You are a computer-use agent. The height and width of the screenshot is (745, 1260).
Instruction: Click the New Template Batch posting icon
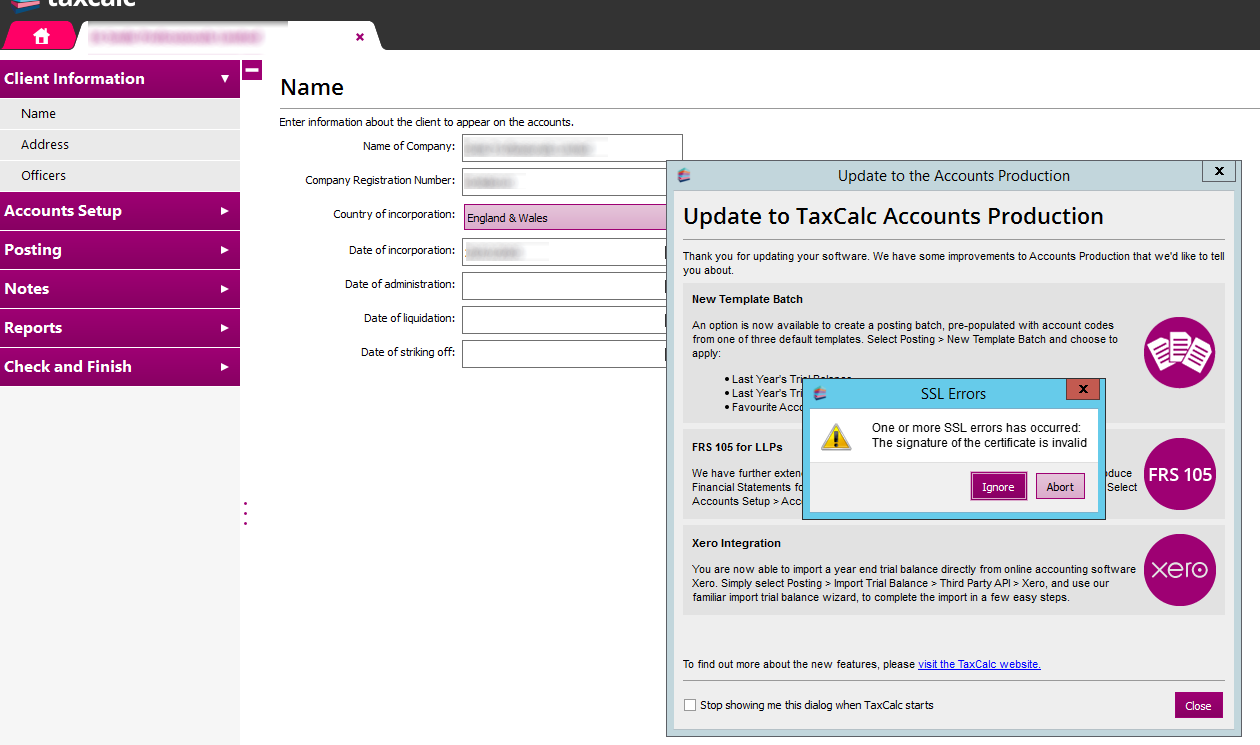click(x=1179, y=352)
